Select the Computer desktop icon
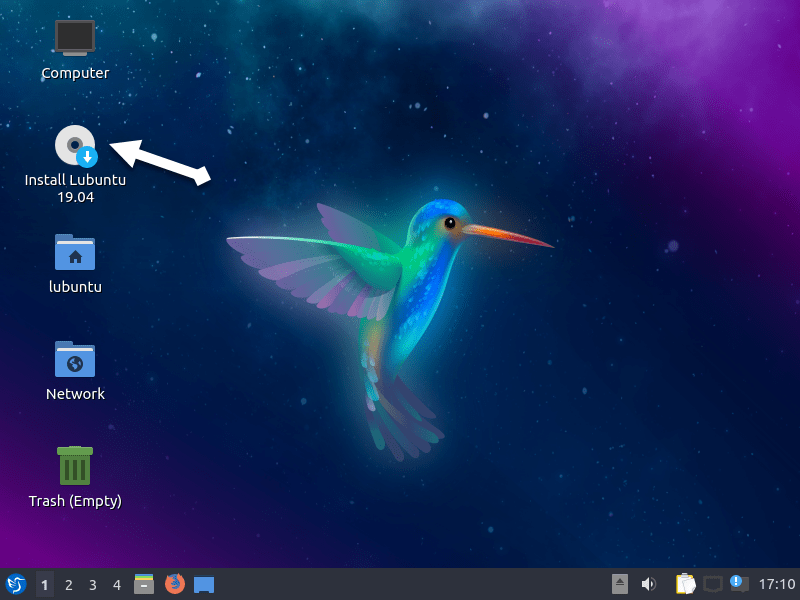 point(75,38)
